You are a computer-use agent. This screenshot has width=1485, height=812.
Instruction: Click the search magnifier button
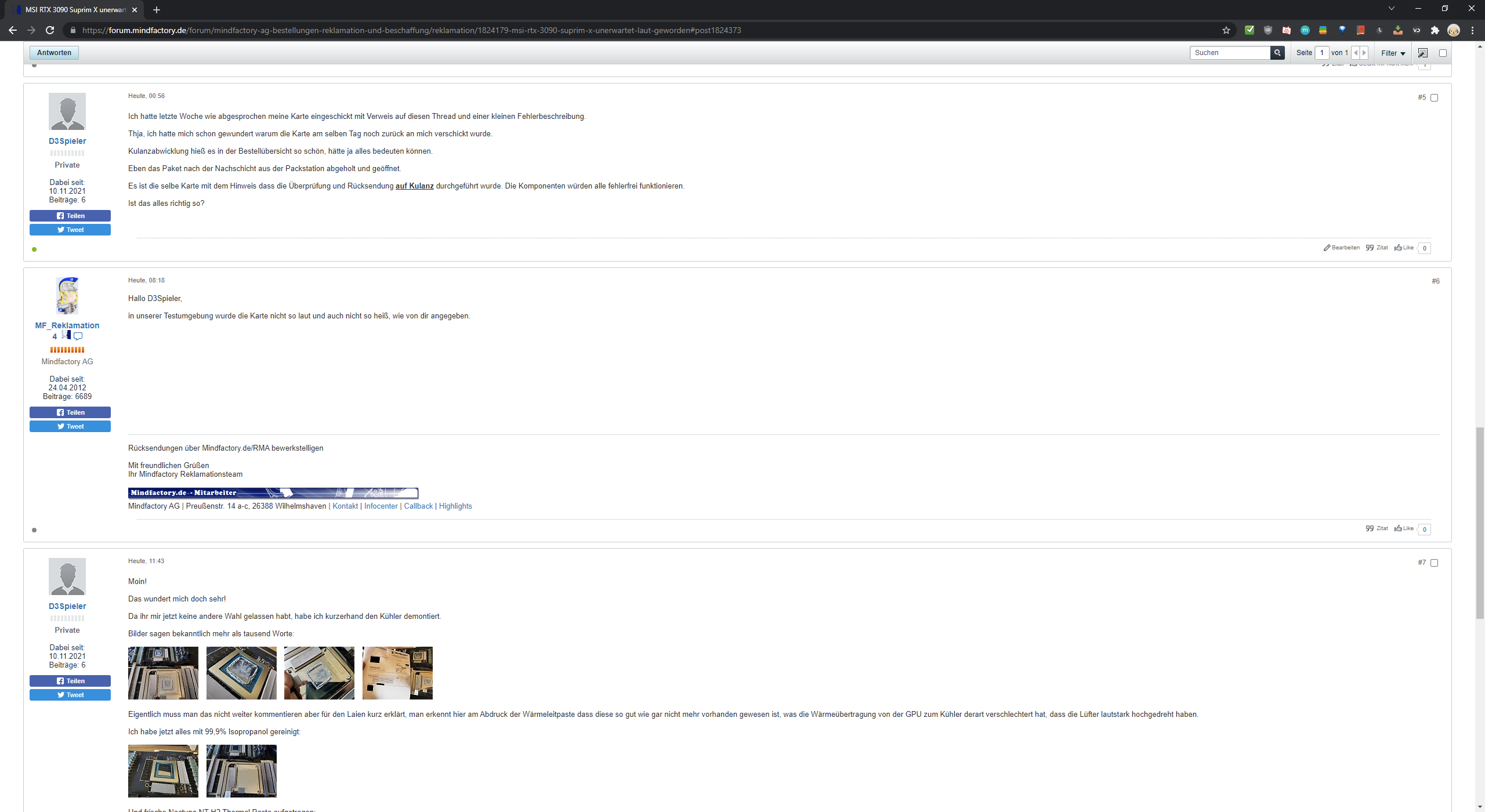tap(1277, 53)
